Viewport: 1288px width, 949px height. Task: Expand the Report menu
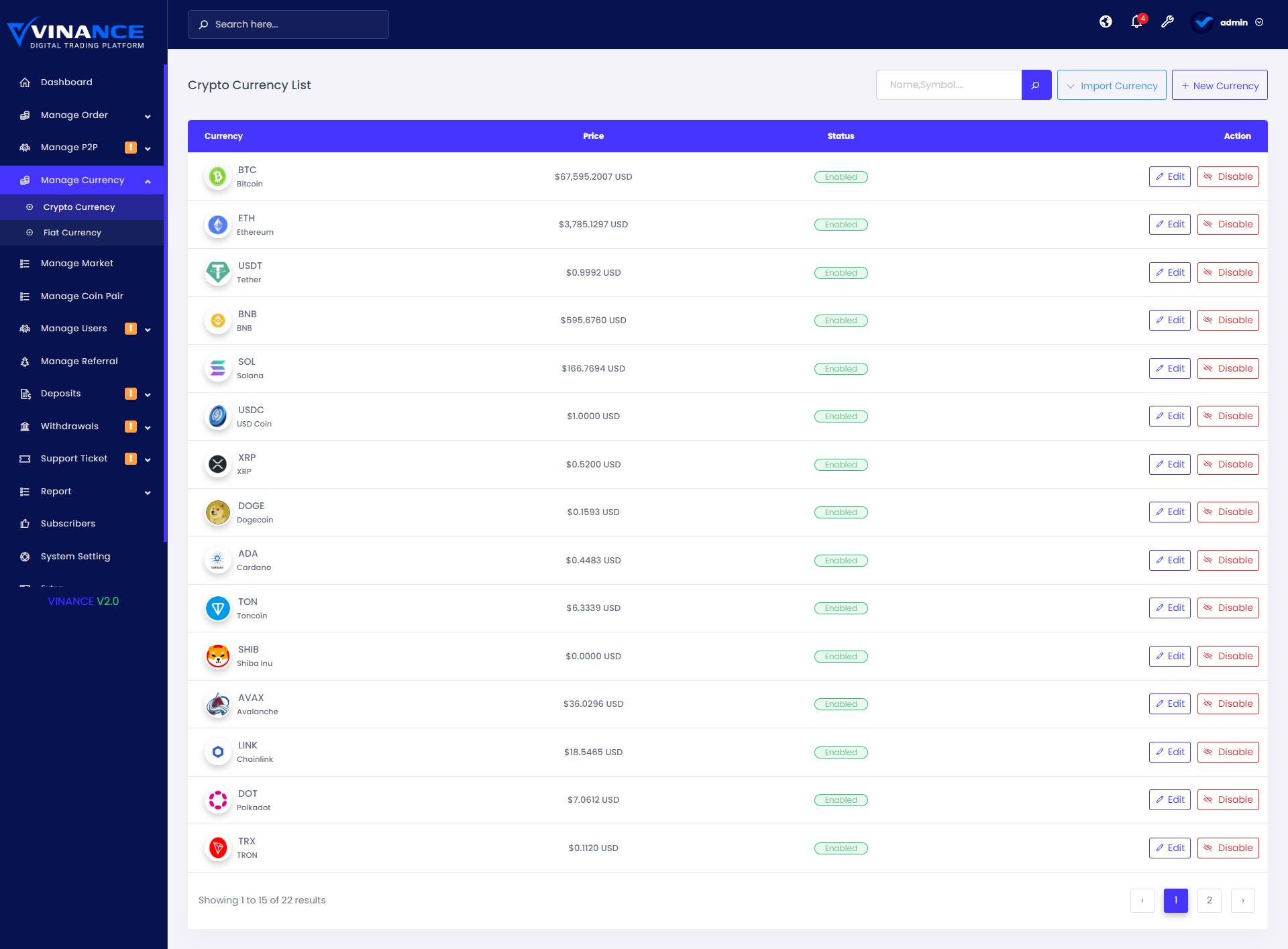(148, 492)
